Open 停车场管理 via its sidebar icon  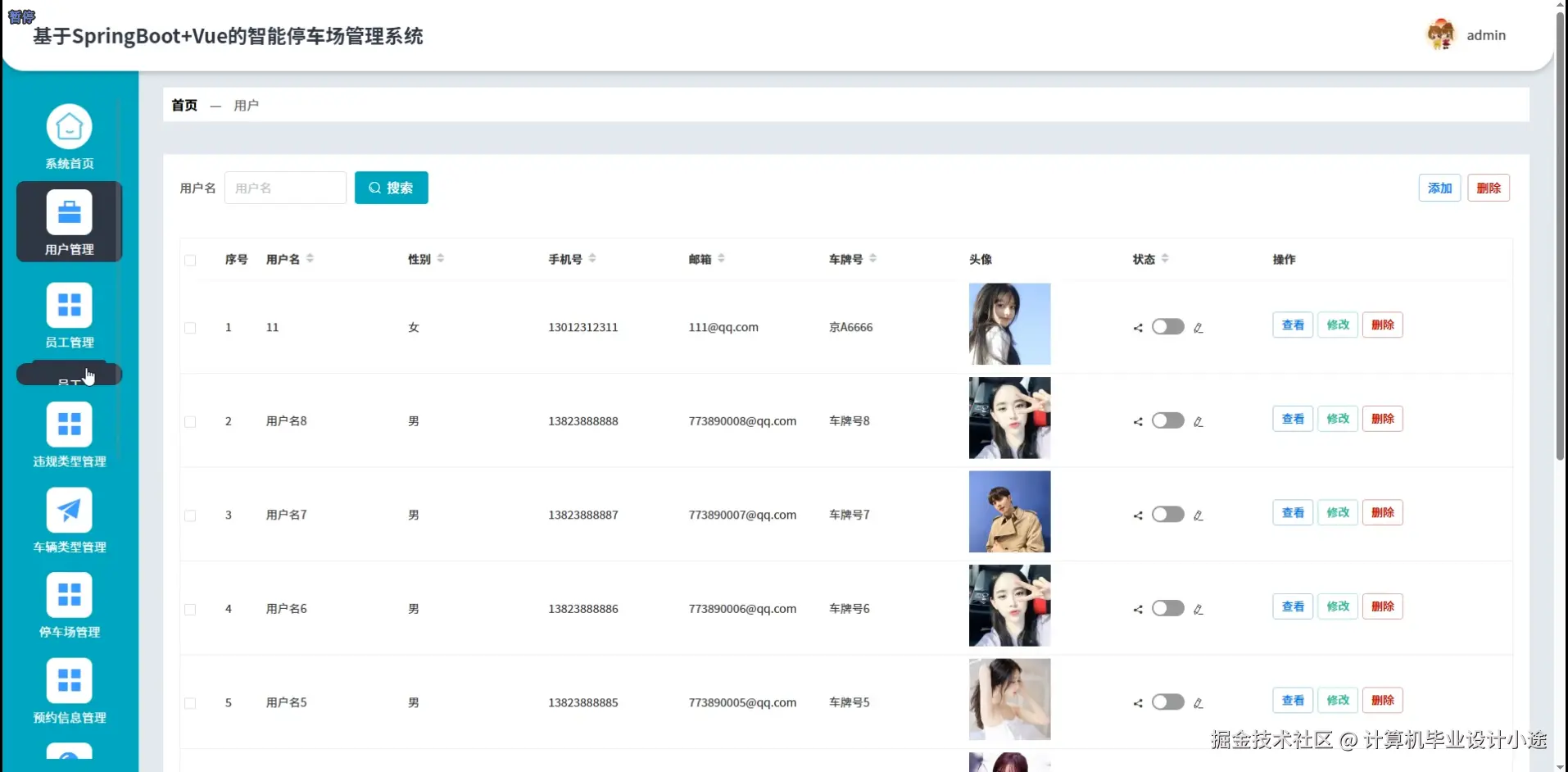pos(69,596)
